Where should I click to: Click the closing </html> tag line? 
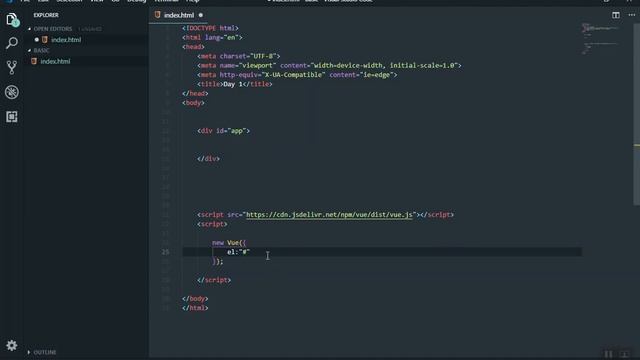(x=195, y=308)
